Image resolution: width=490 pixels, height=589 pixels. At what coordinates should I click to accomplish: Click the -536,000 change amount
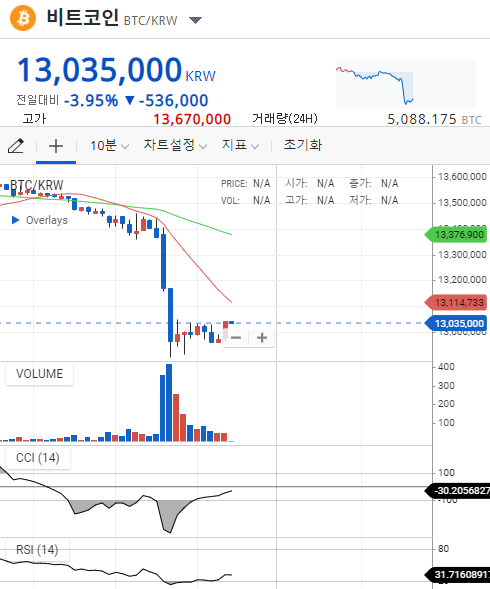coord(173,101)
